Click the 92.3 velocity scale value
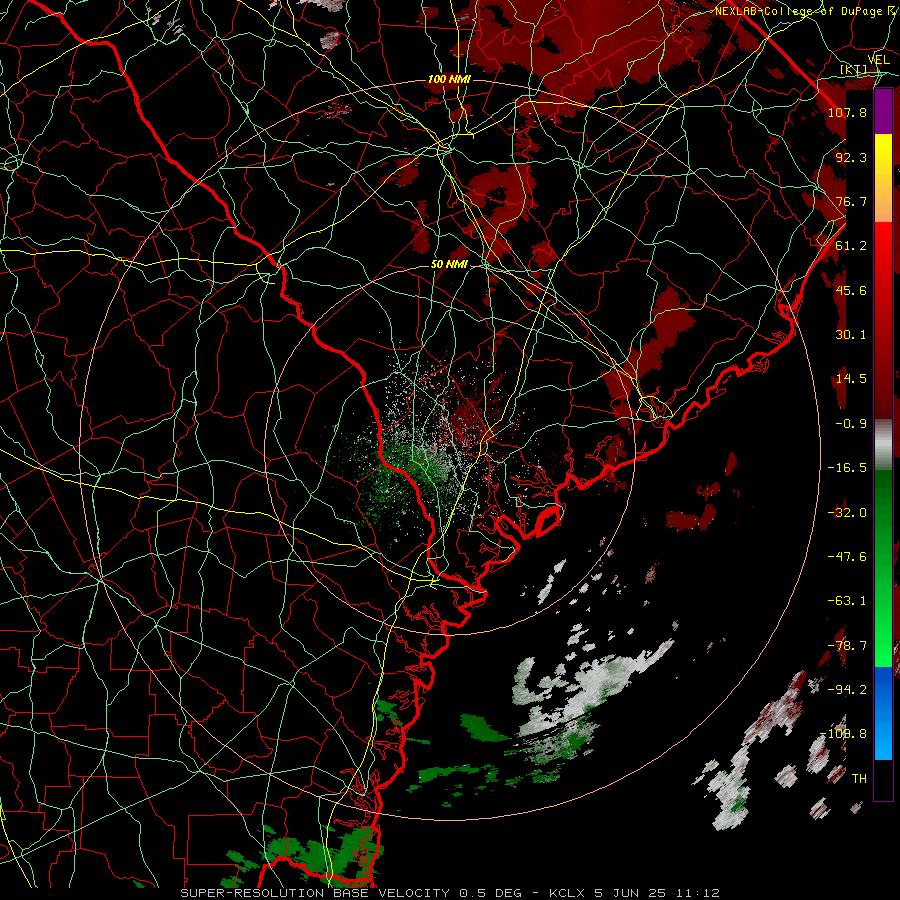Screen dimensions: 900x900 pos(851,157)
